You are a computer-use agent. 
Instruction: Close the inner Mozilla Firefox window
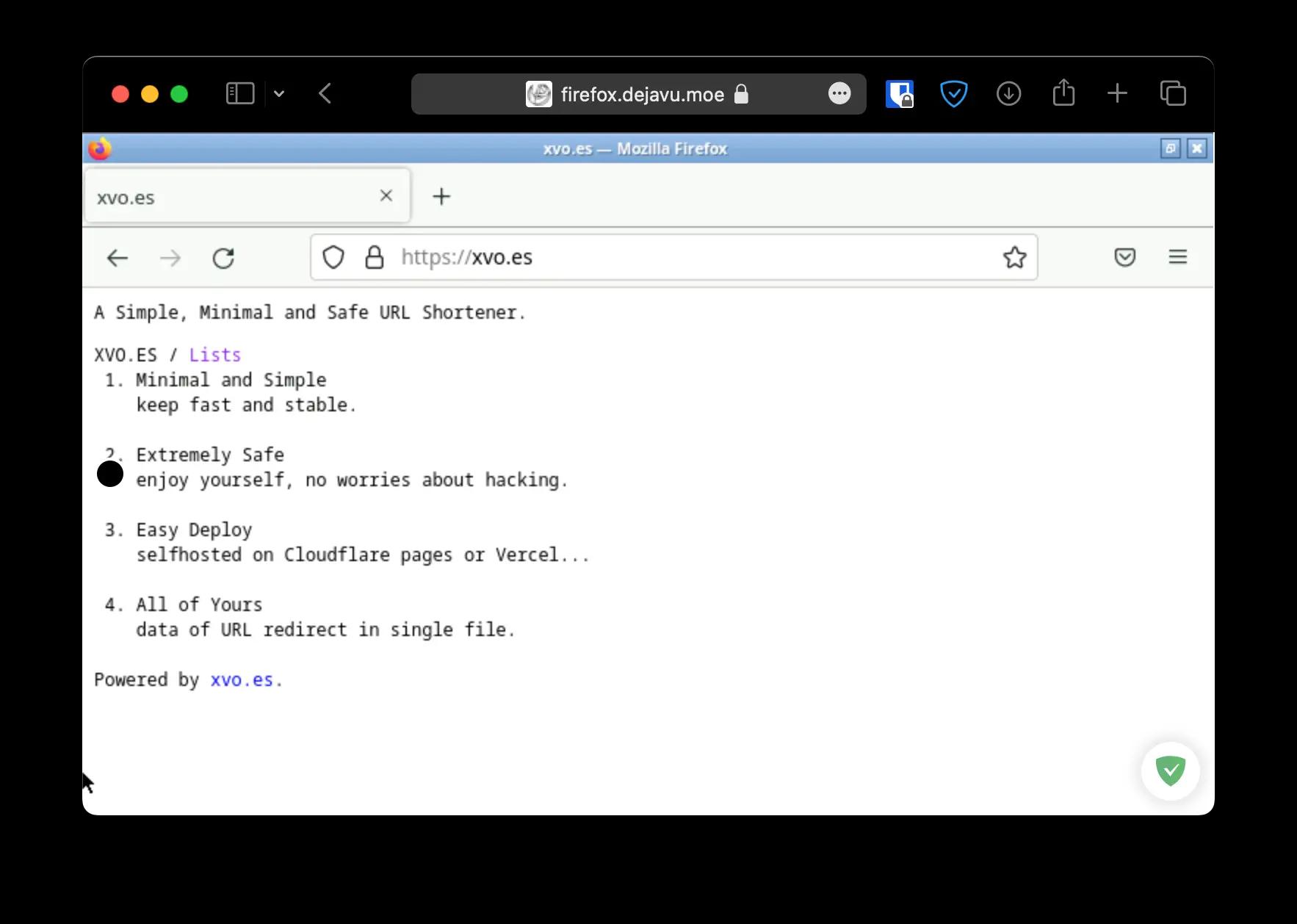pyautogui.click(x=1197, y=148)
